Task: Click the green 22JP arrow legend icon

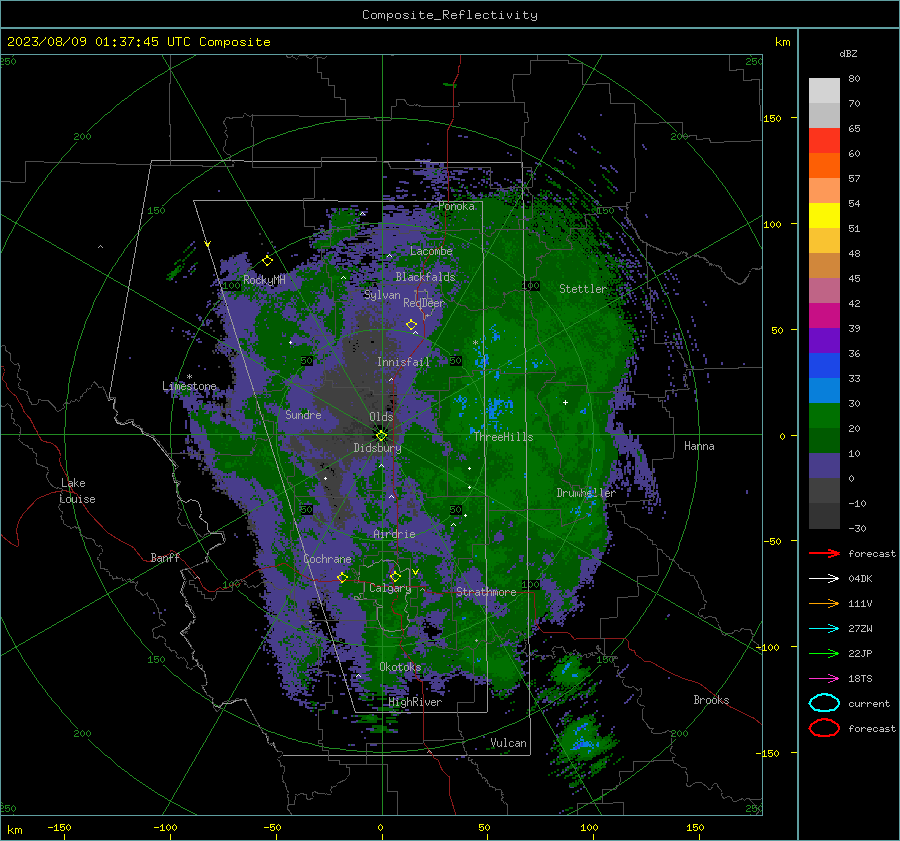Action: pyautogui.click(x=824, y=653)
